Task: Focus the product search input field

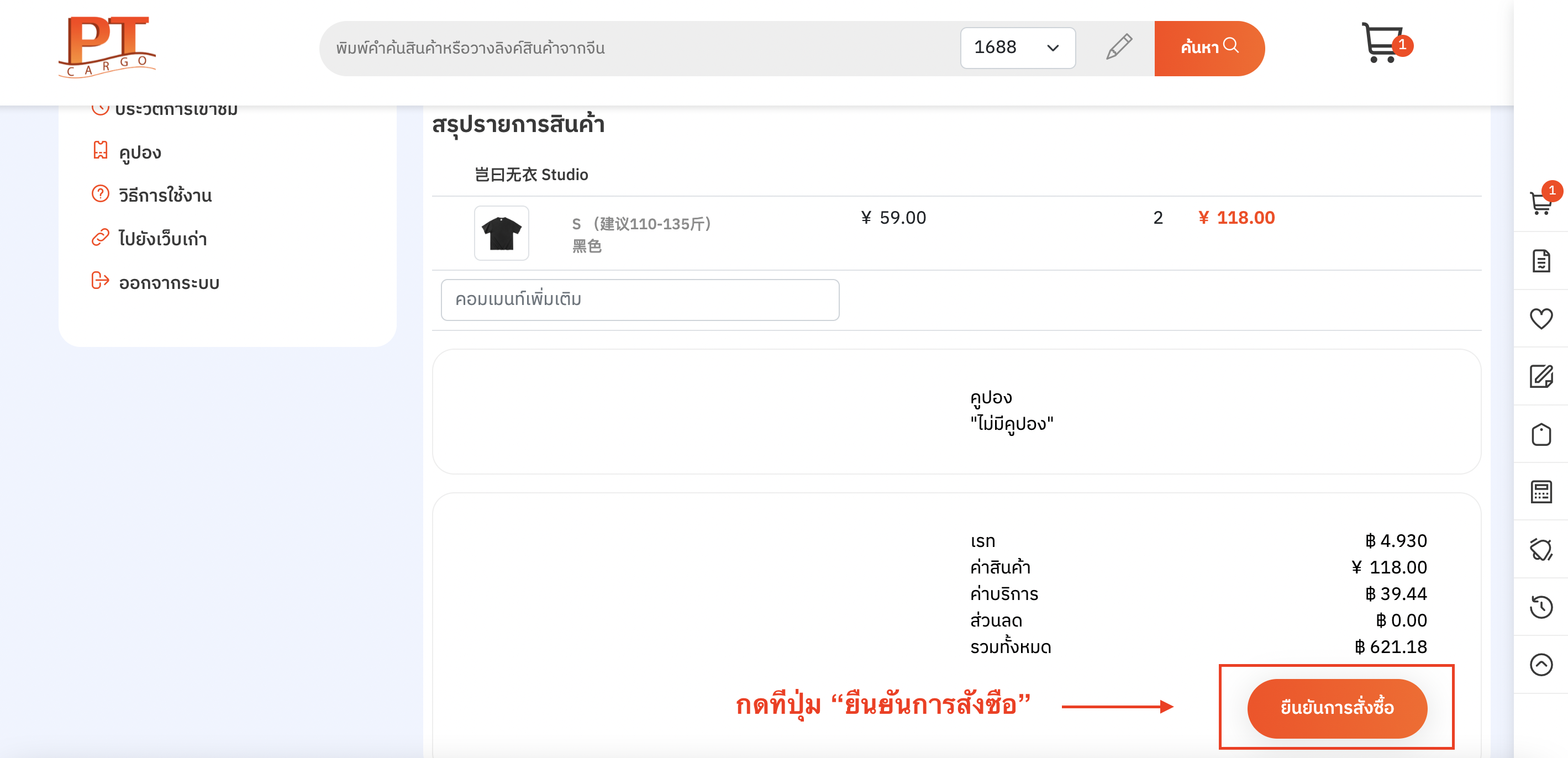Action: point(639,48)
